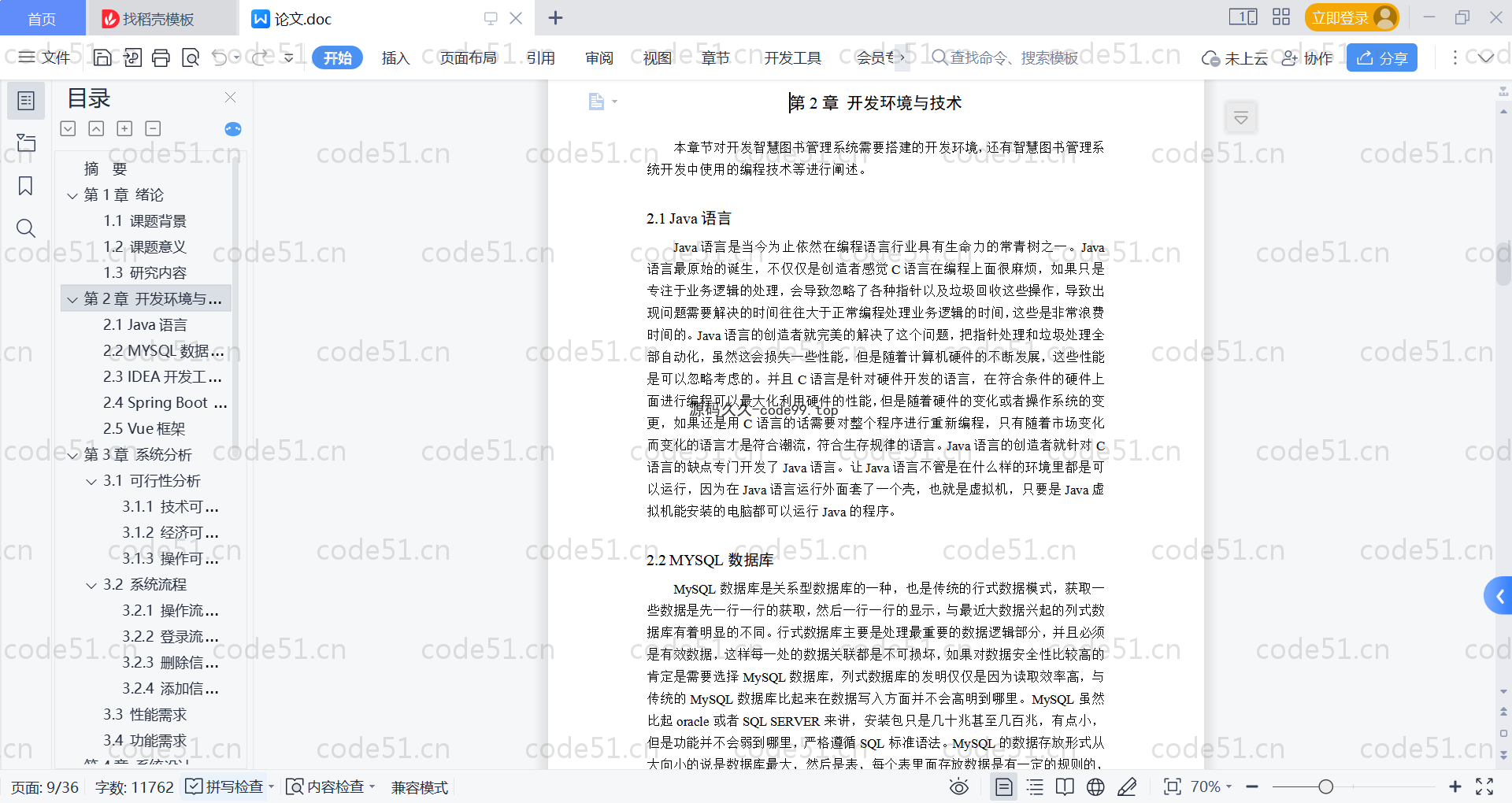Screen dimensions: 1512x803
Task: Click the 分享 share button
Action: click(1382, 57)
